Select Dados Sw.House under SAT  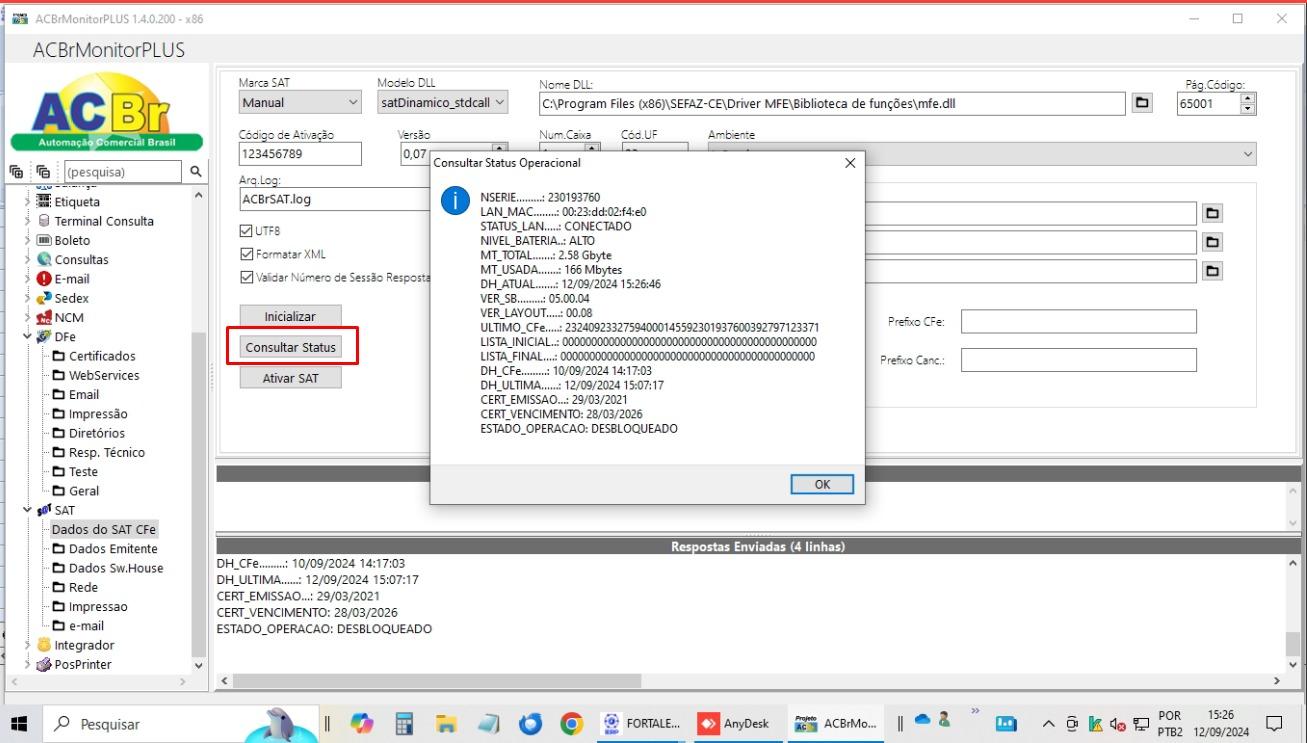click(x=116, y=568)
